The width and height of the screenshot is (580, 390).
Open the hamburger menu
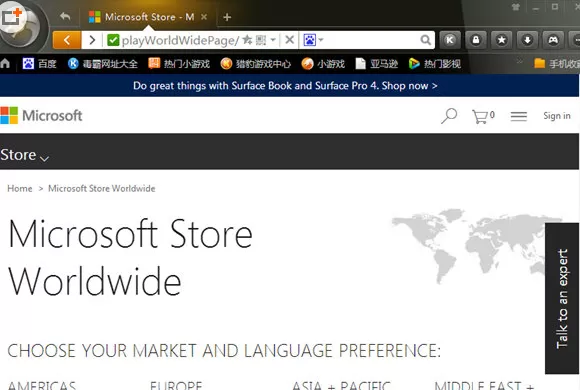click(519, 117)
